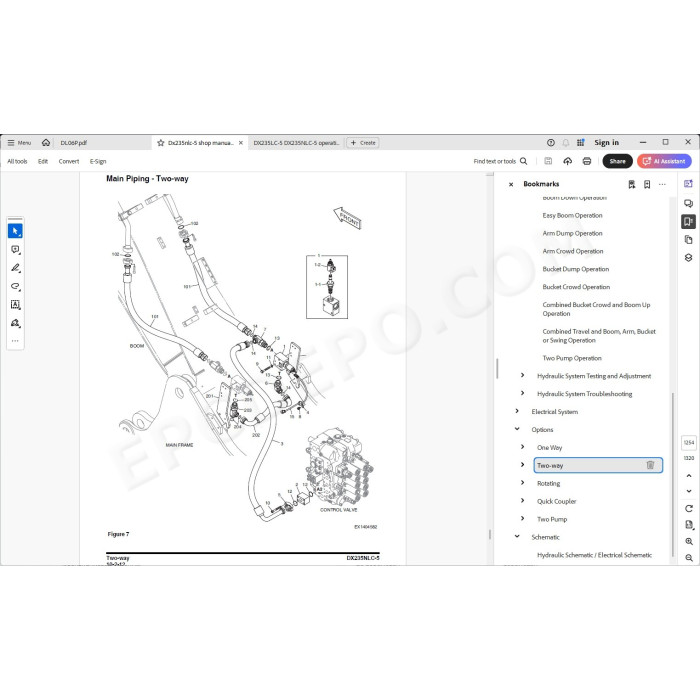This screenshot has height=700, width=700.
Task: Open the notifications bell icon
Action: point(566,143)
